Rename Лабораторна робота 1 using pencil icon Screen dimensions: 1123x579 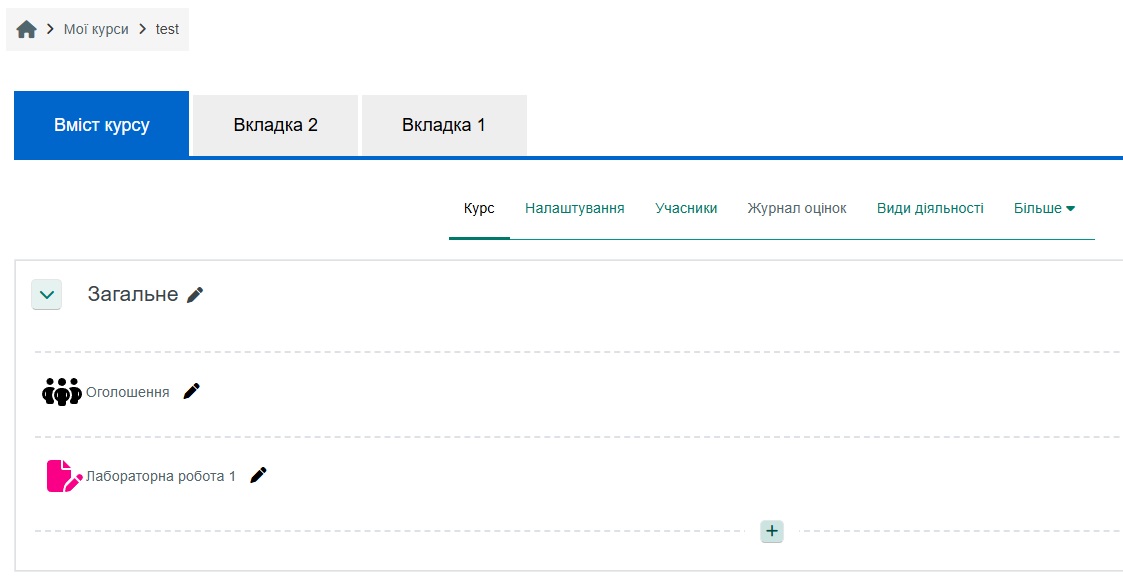click(x=259, y=476)
